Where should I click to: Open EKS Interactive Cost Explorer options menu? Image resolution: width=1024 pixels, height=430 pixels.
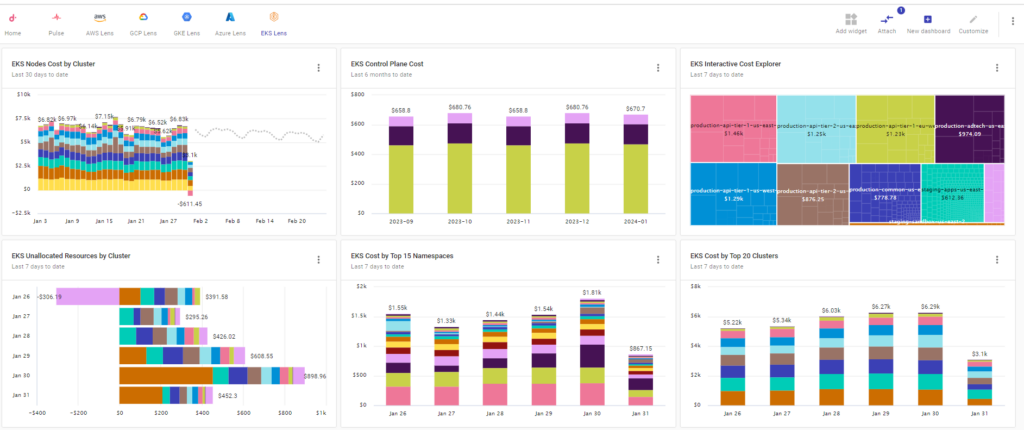pos(997,68)
